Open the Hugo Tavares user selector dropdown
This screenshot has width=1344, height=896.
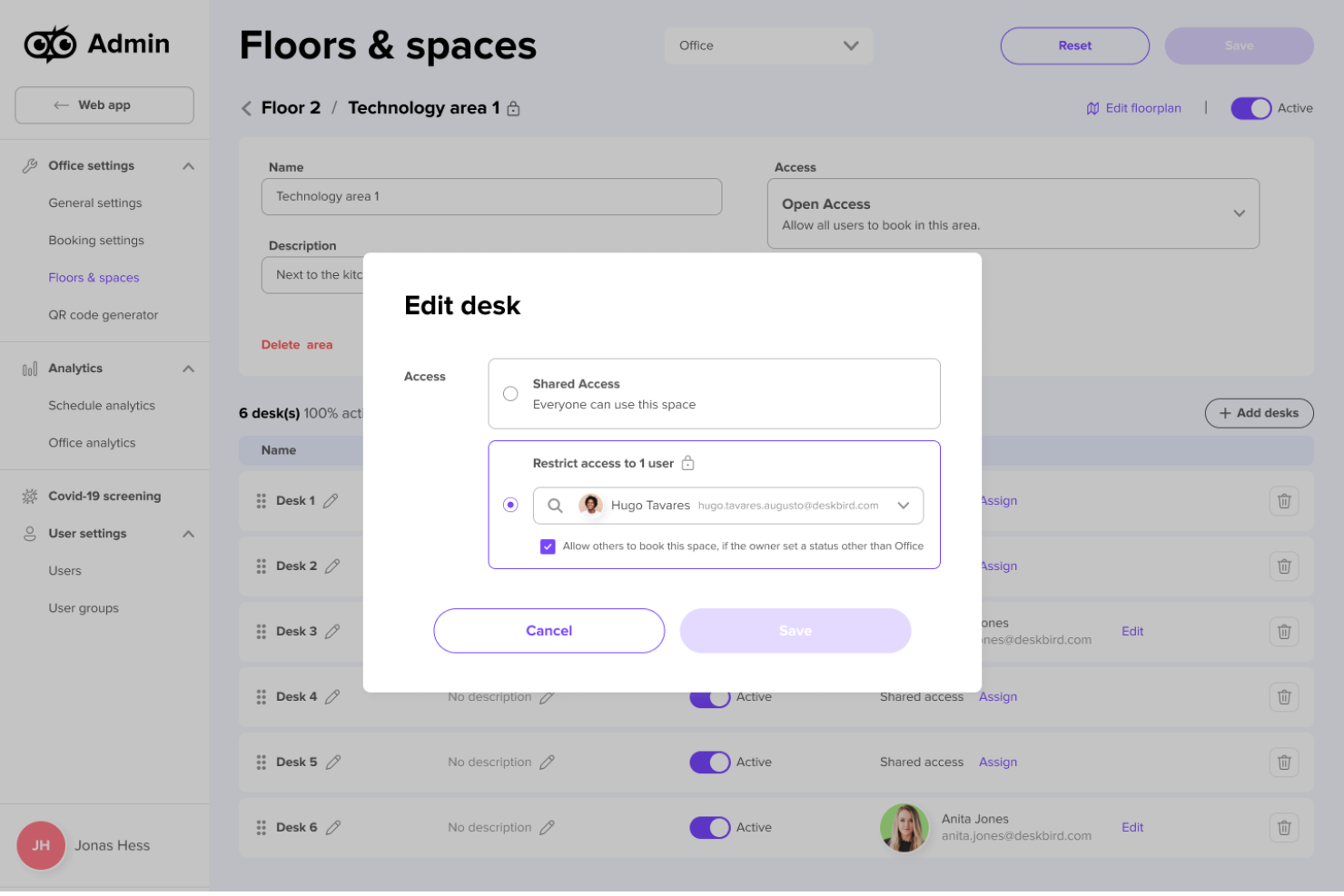click(904, 505)
